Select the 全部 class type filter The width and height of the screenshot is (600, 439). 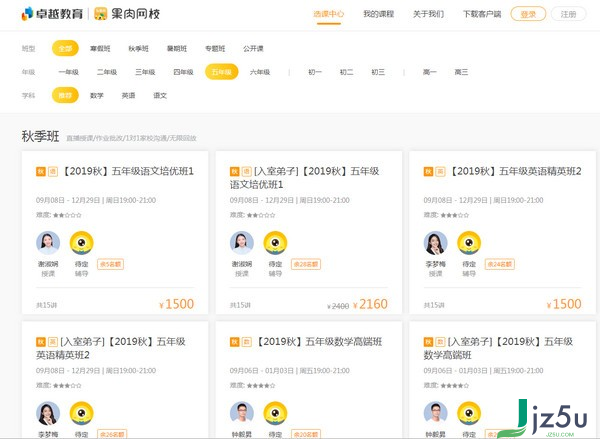click(x=65, y=48)
